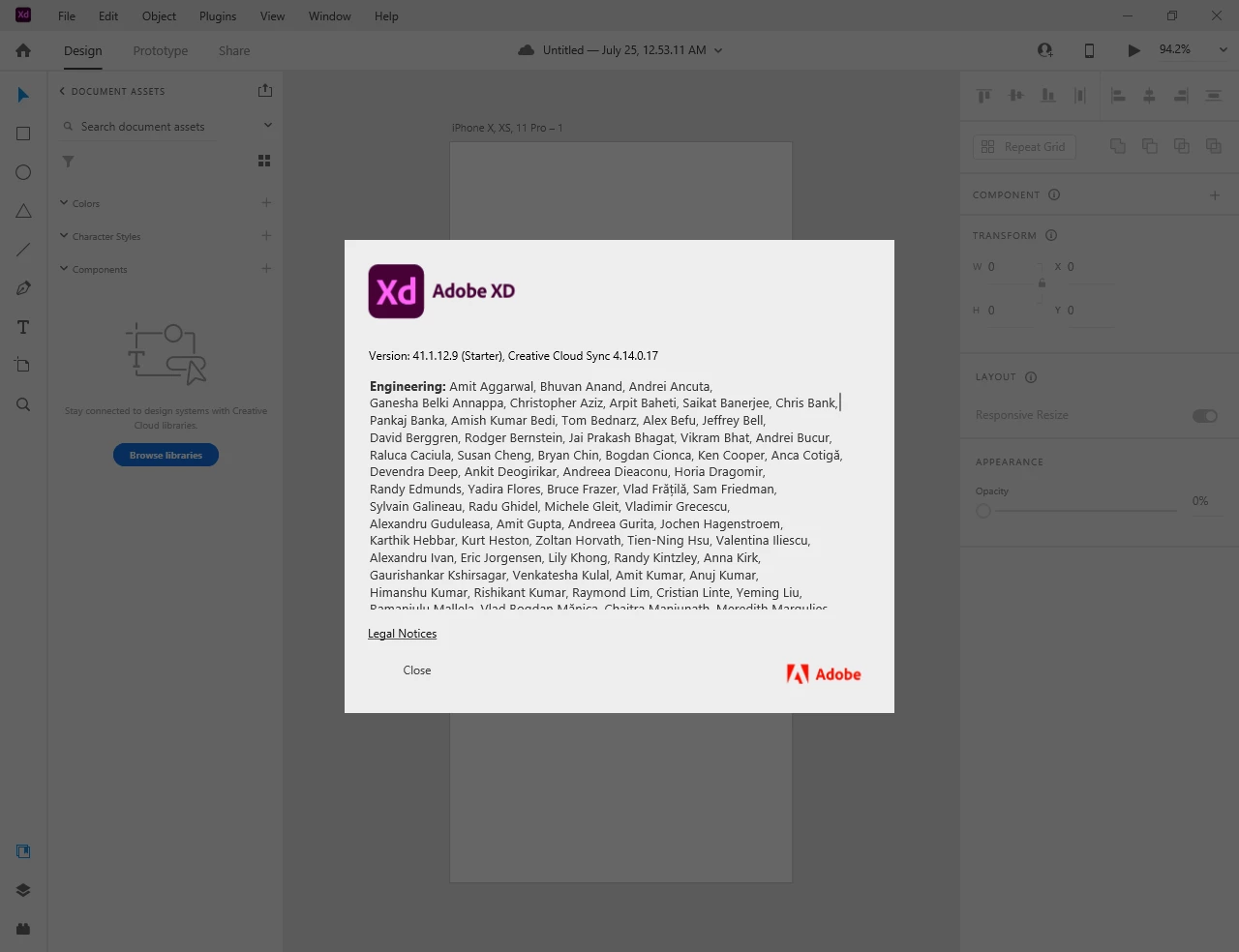Add a Character Style with plus icon

(266, 235)
